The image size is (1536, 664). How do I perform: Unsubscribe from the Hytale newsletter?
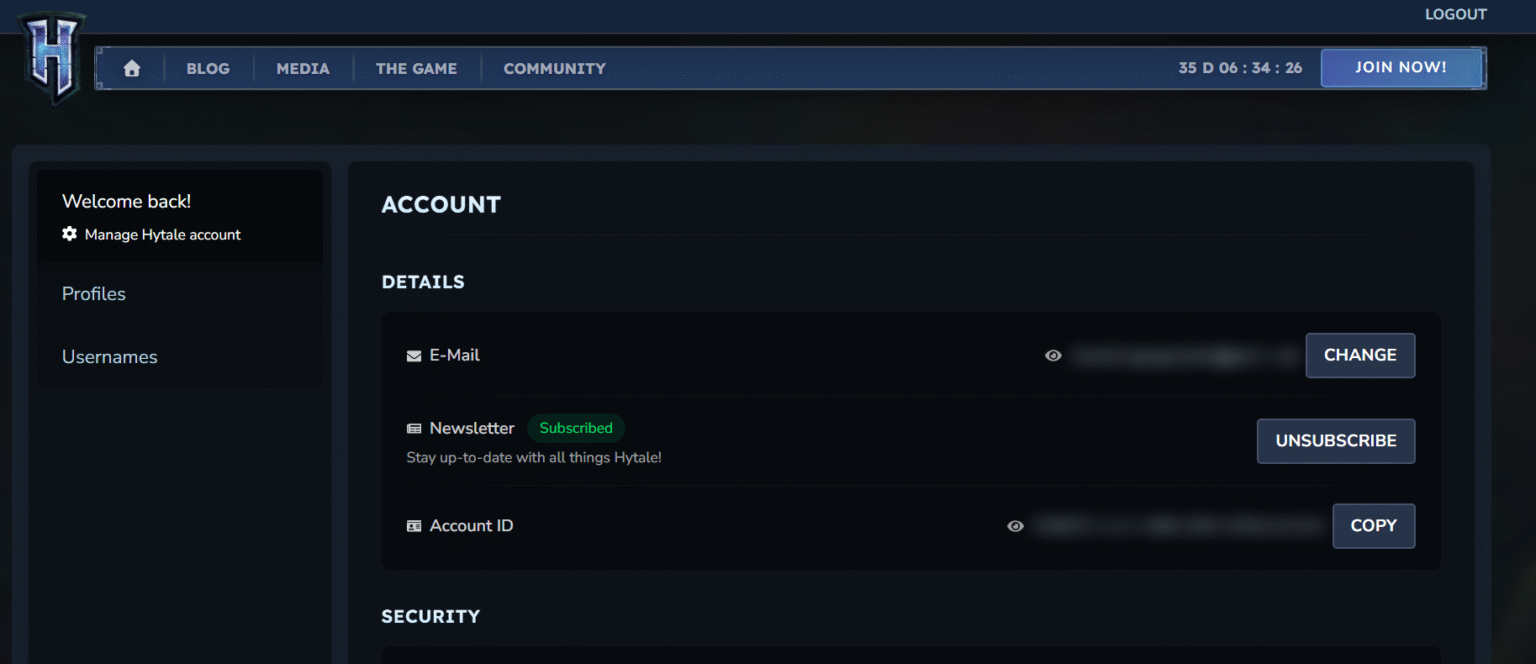coord(1335,440)
